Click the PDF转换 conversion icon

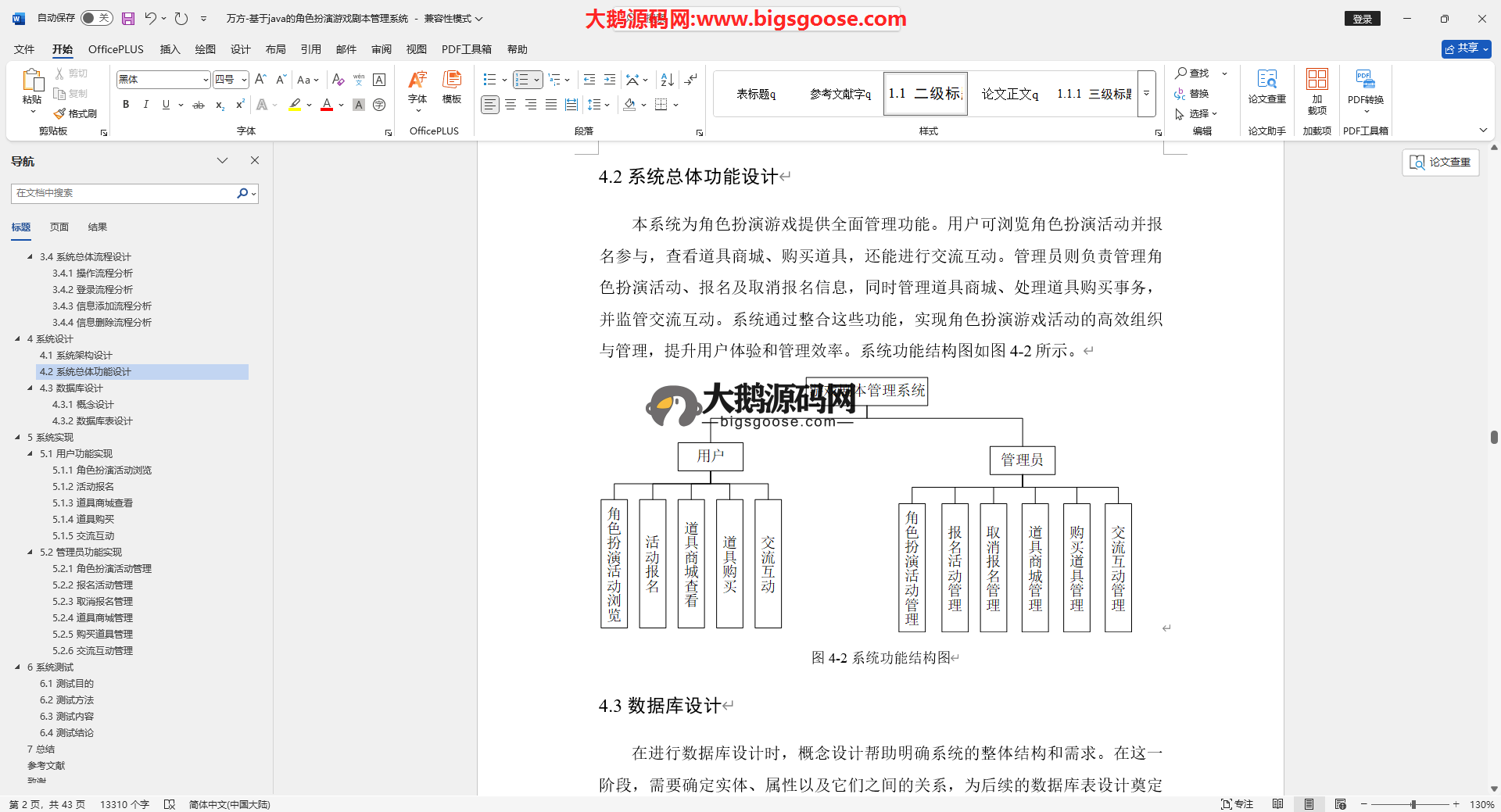pyautogui.click(x=1365, y=86)
